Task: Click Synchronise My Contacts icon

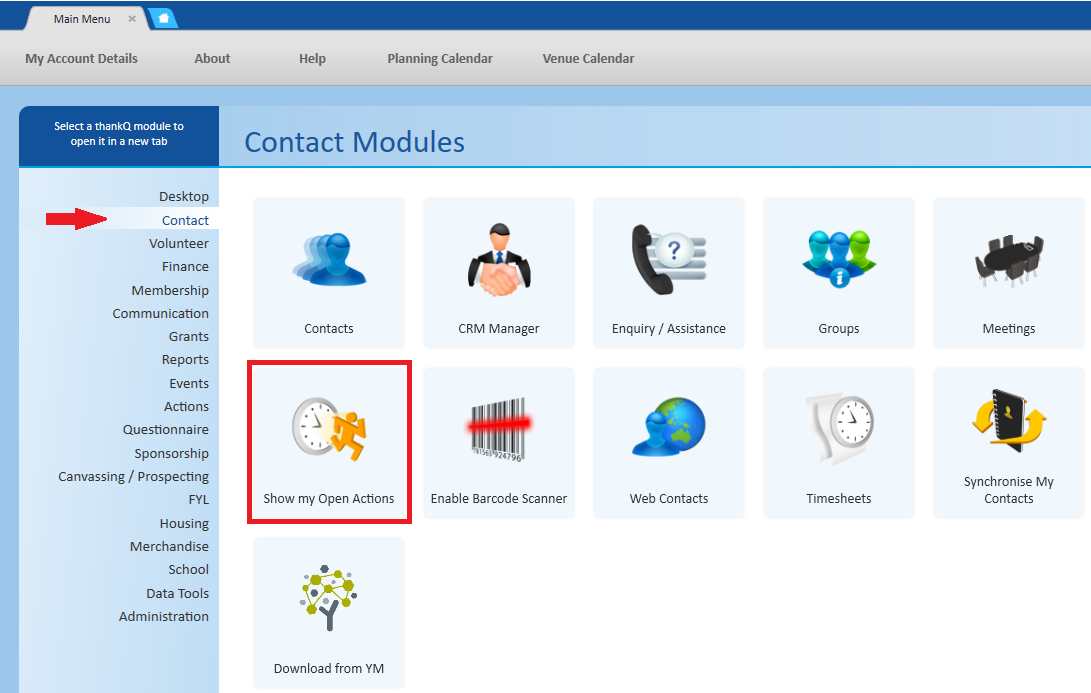Action: click(1008, 420)
